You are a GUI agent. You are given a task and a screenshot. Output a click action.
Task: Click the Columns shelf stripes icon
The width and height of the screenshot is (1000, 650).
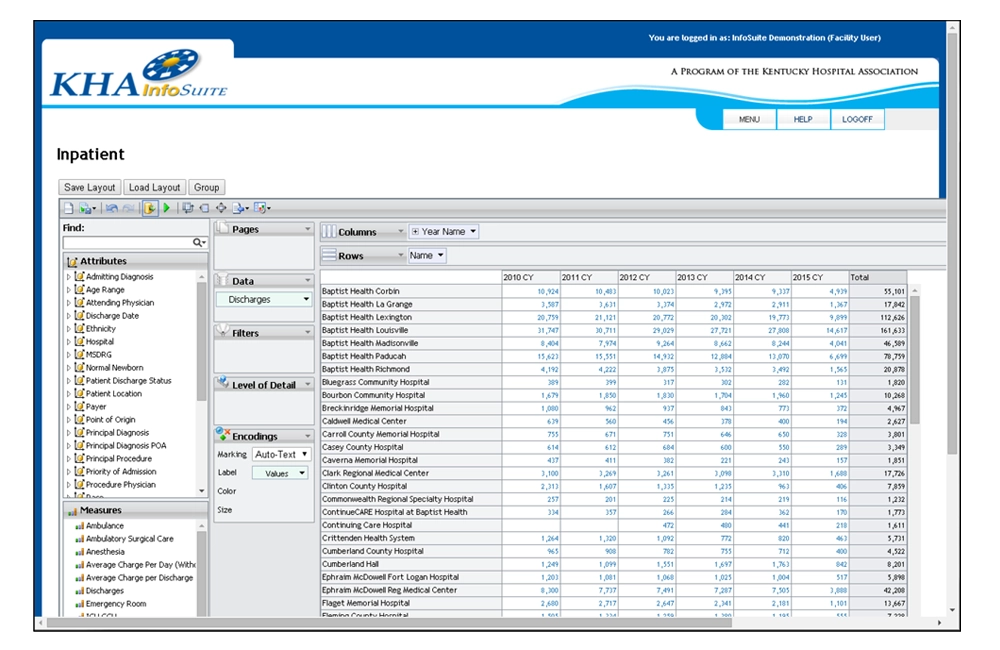point(328,231)
